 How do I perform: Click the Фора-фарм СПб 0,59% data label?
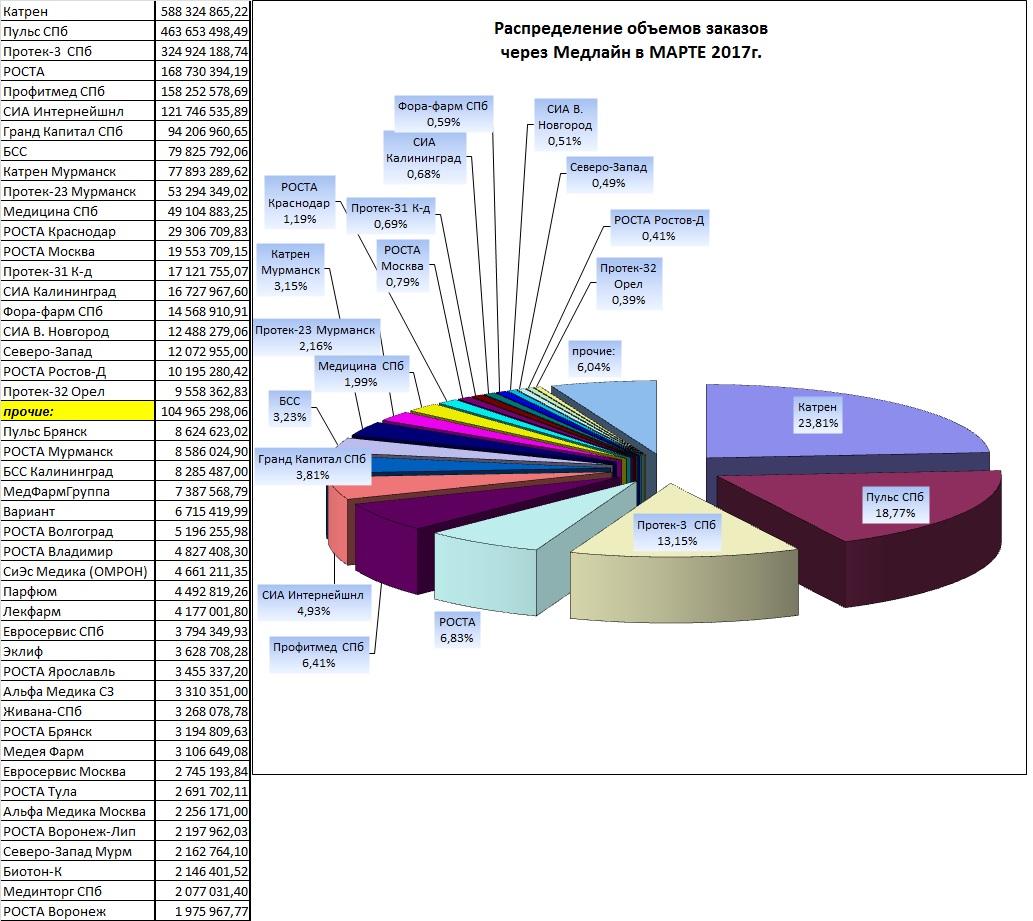[x=443, y=114]
